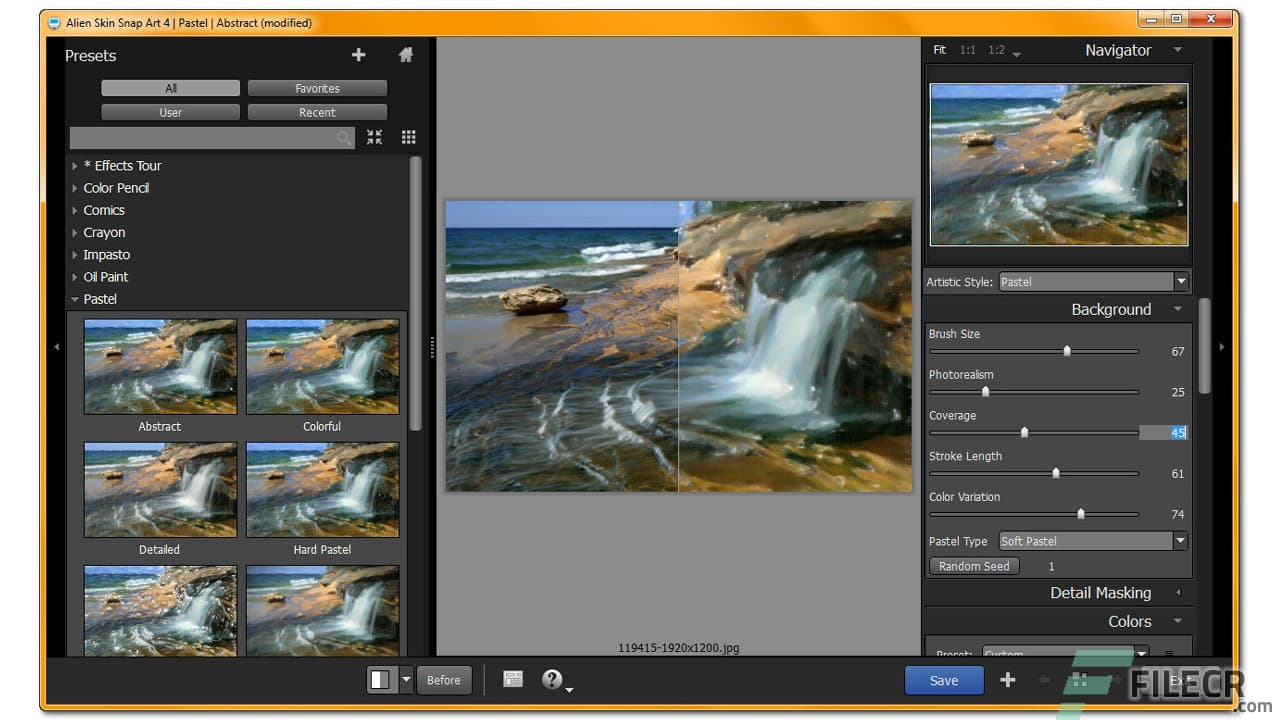This screenshot has width=1280, height=720.
Task: Click the add preset plus icon
Action: tap(358, 55)
